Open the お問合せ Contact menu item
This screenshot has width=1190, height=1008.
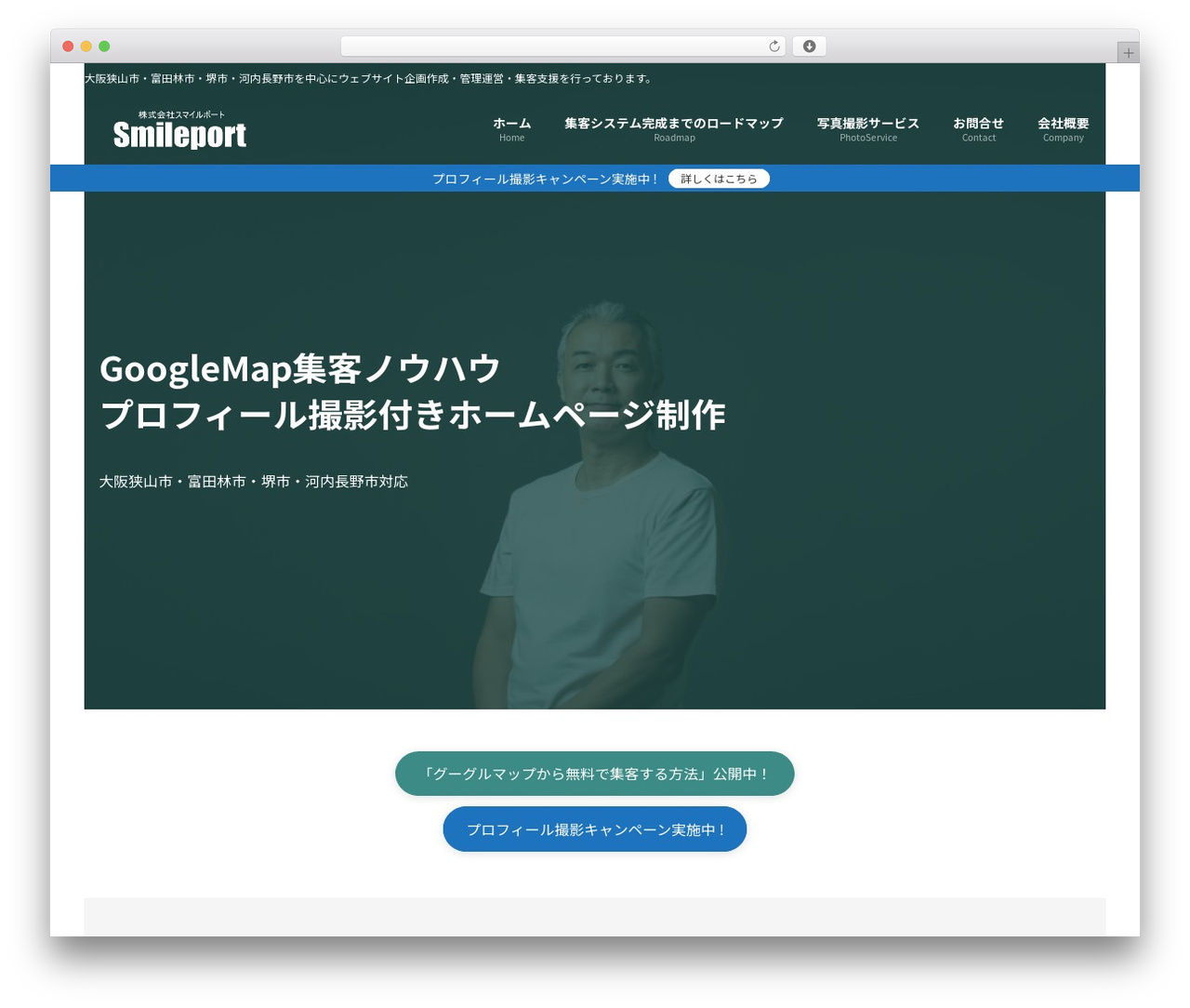[x=978, y=129]
